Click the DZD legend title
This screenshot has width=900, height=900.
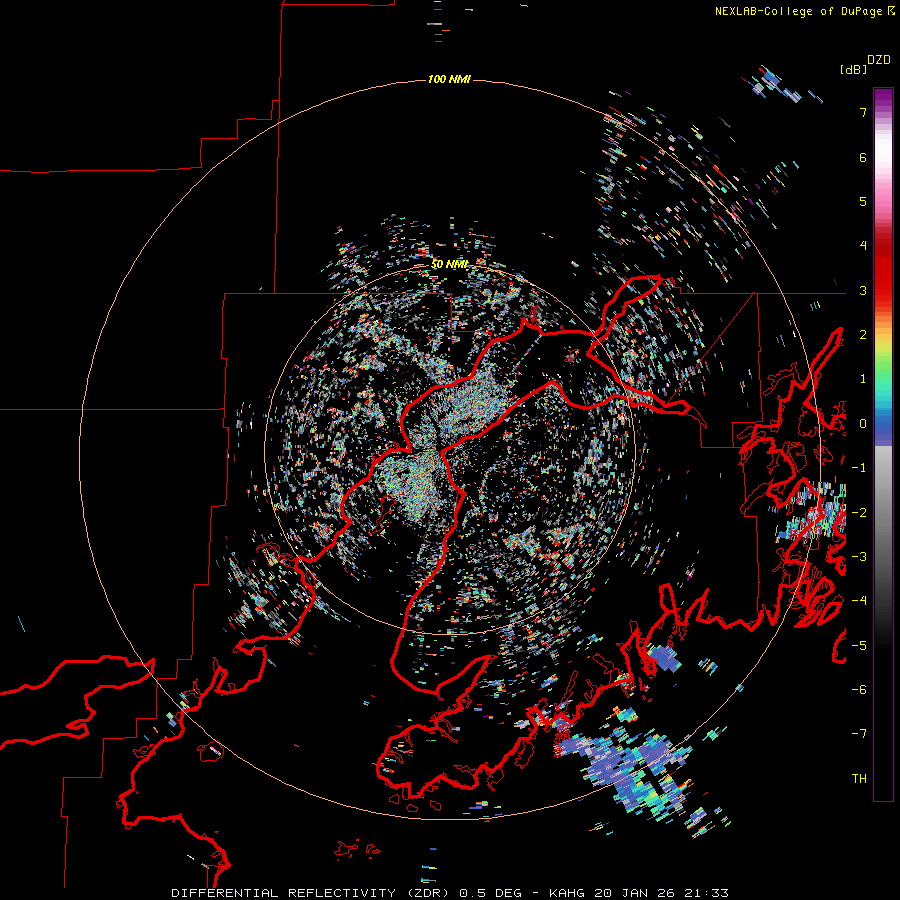coord(879,60)
